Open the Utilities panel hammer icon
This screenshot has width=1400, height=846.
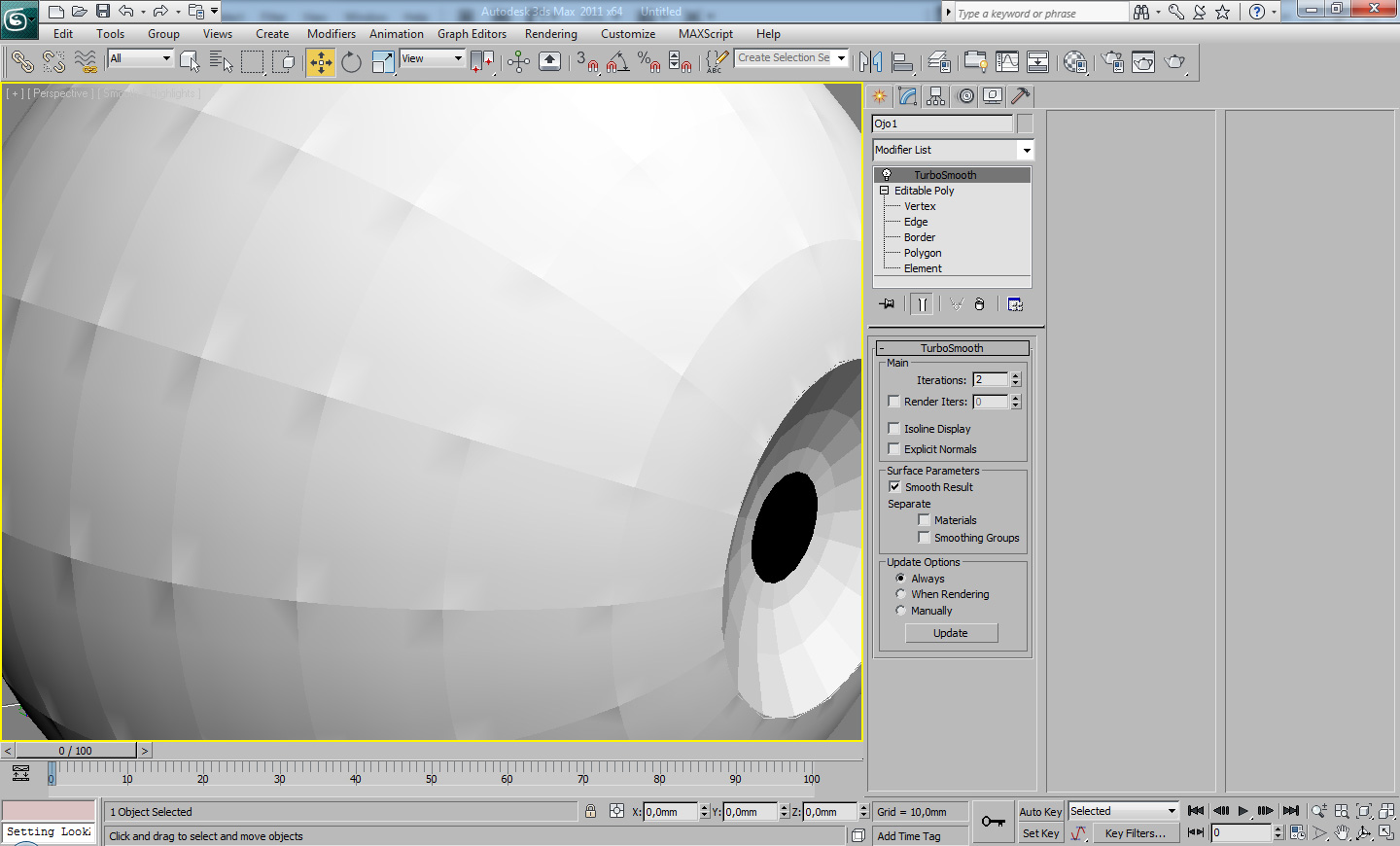coord(1020,96)
